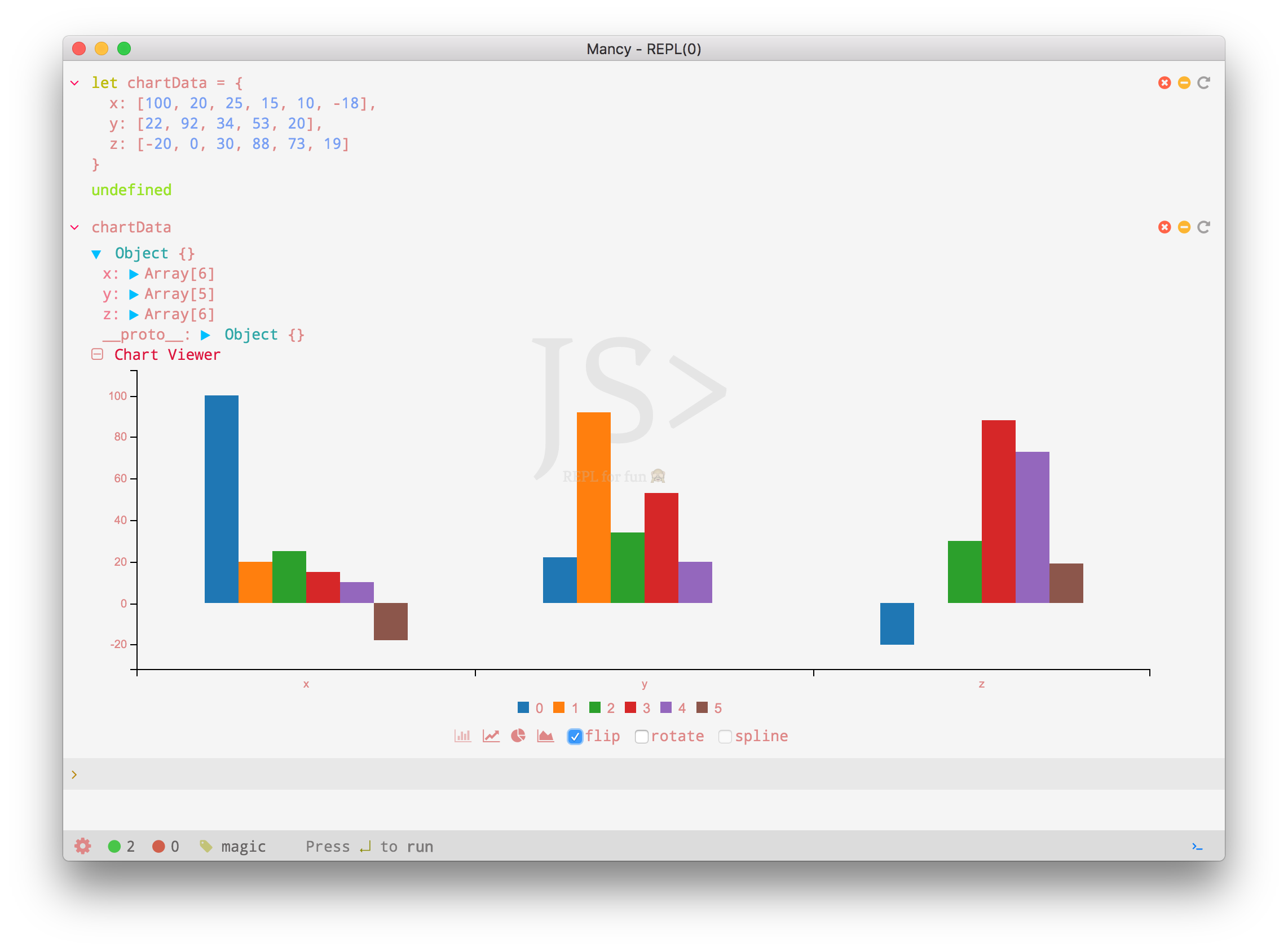1288x951 pixels.
Task: Enable the rotate checkbox
Action: (x=642, y=736)
